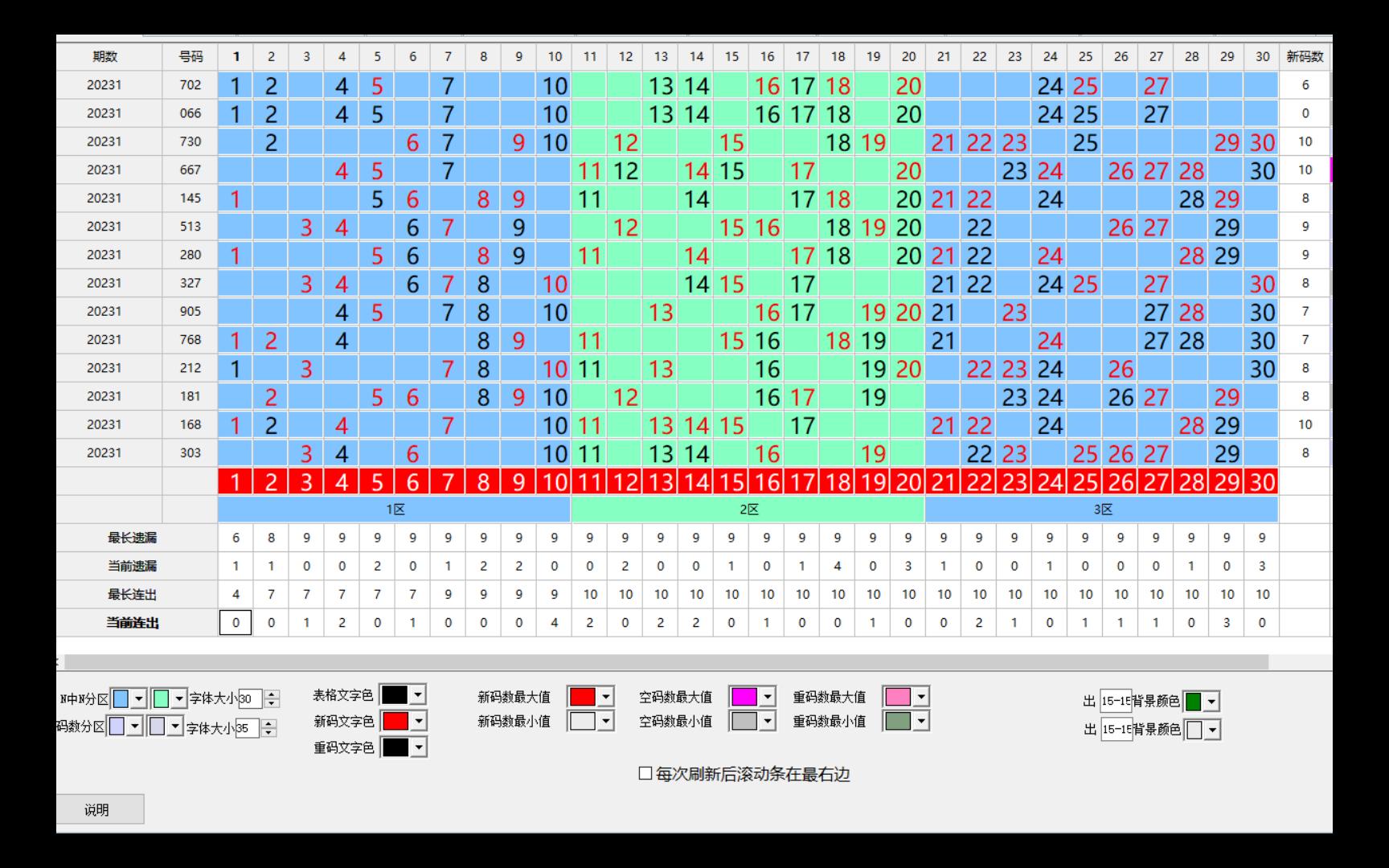Click the 字体大小 field showing 35

click(x=247, y=728)
